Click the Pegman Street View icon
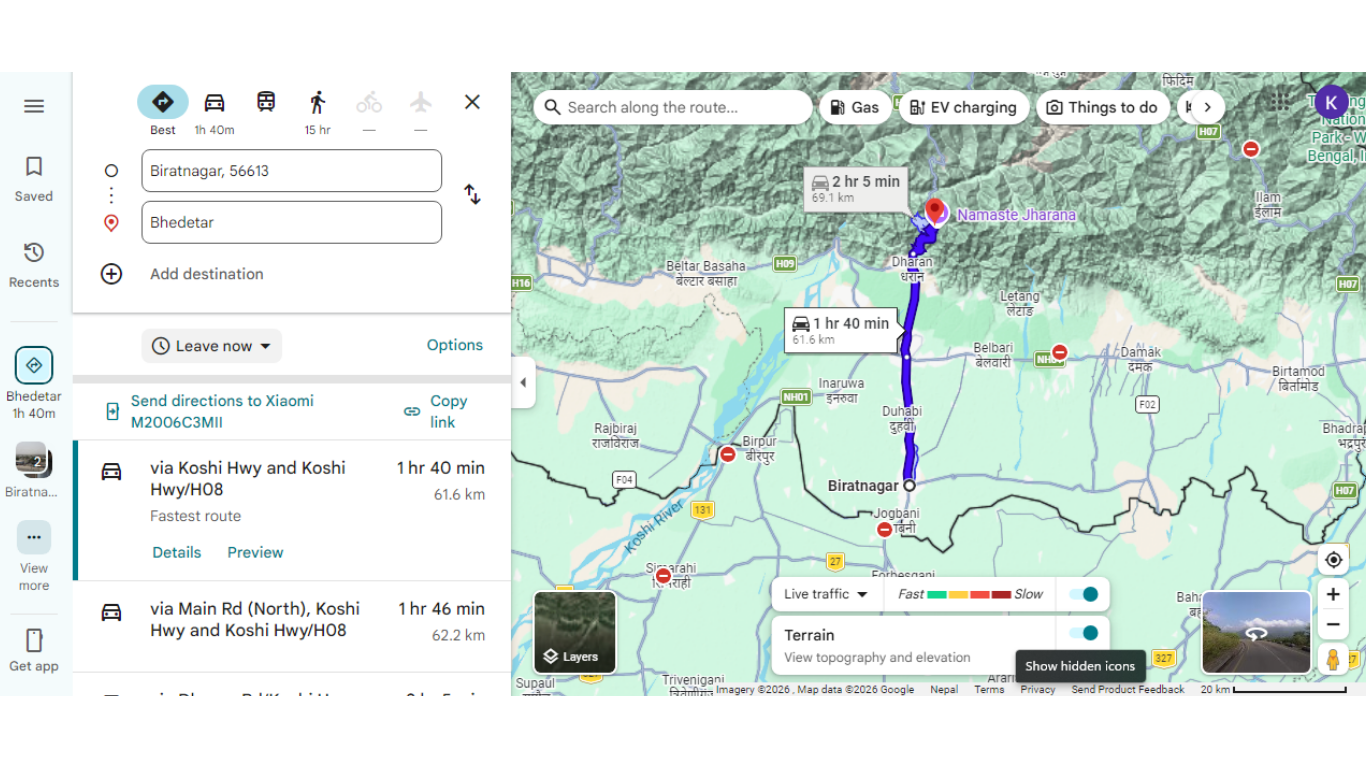 pyautogui.click(x=1333, y=659)
